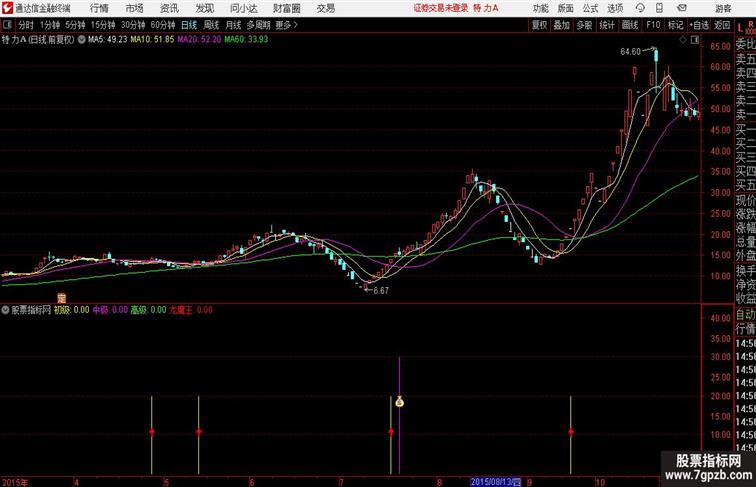Click the MA10: 51.85 value

152,40
